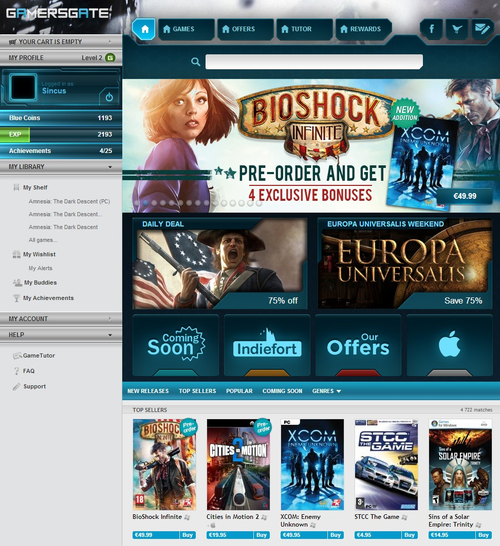500x546 pixels.
Task: Open the Apple Mac games tile
Action: (450, 345)
